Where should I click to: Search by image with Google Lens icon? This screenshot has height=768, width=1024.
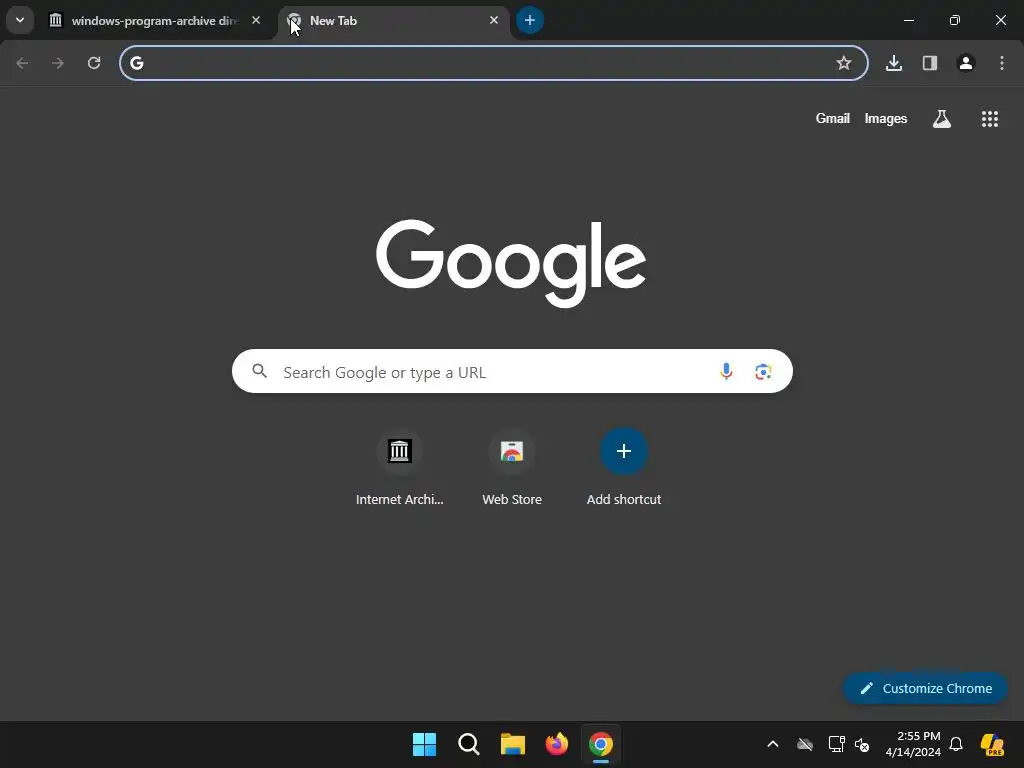pyautogui.click(x=763, y=372)
